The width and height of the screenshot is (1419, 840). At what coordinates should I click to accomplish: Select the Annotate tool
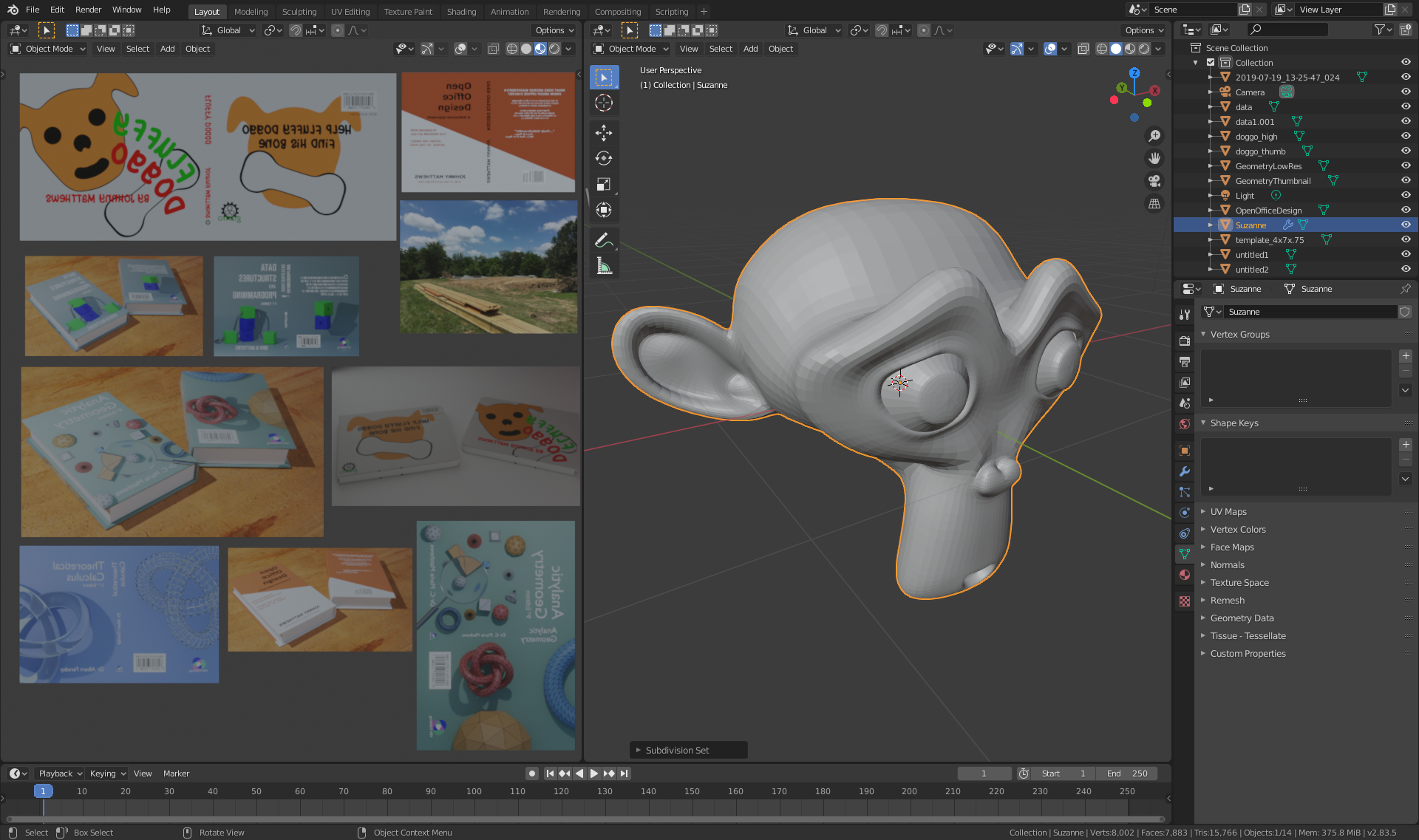[604, 240]
